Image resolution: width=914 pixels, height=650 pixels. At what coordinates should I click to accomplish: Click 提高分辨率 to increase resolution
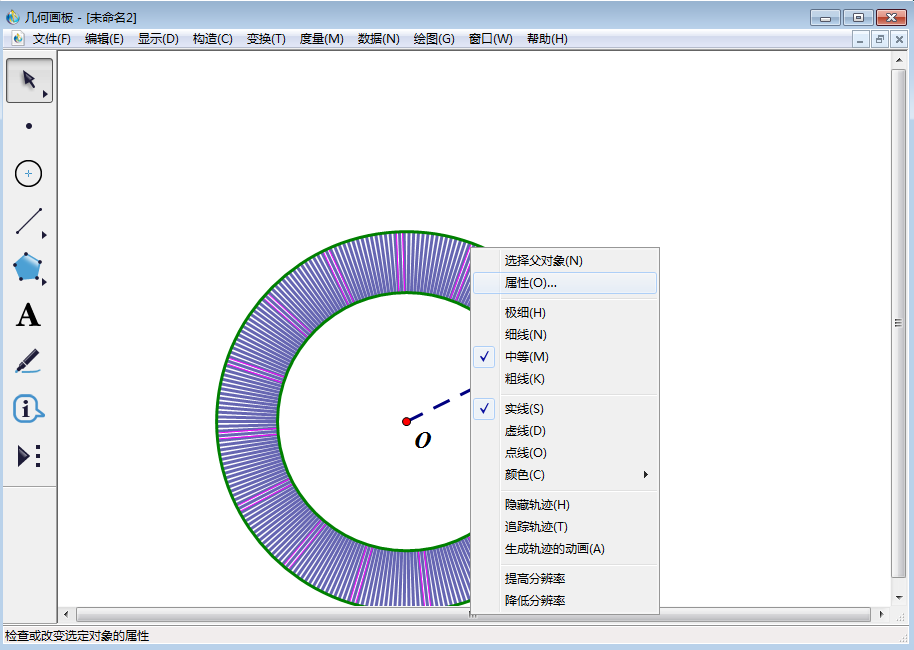point(535,579)
